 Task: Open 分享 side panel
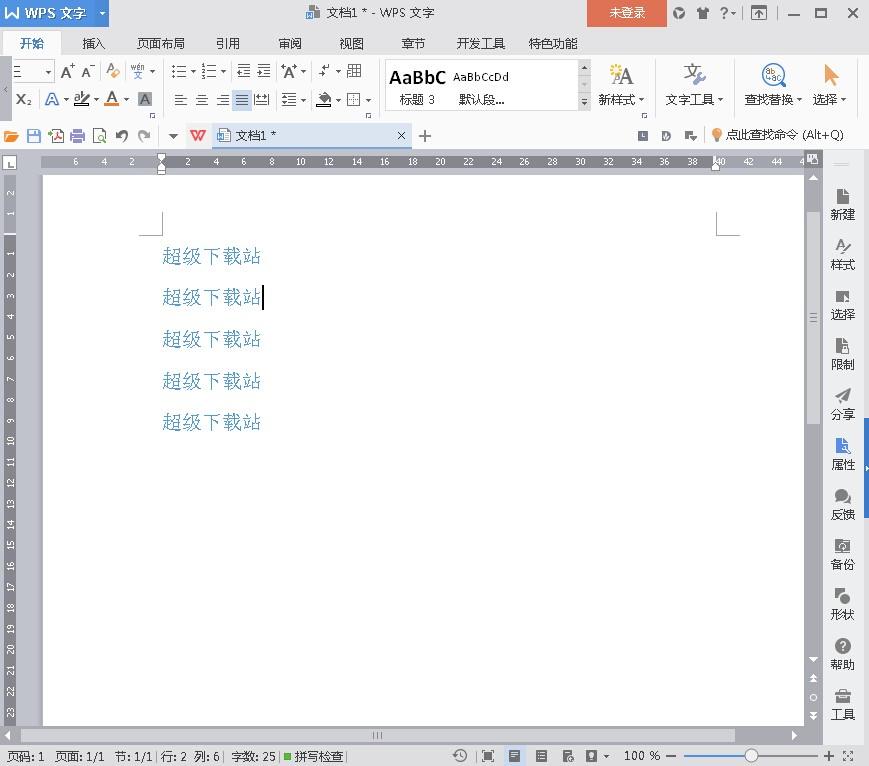pyautogui.click(x=842, y=404)
